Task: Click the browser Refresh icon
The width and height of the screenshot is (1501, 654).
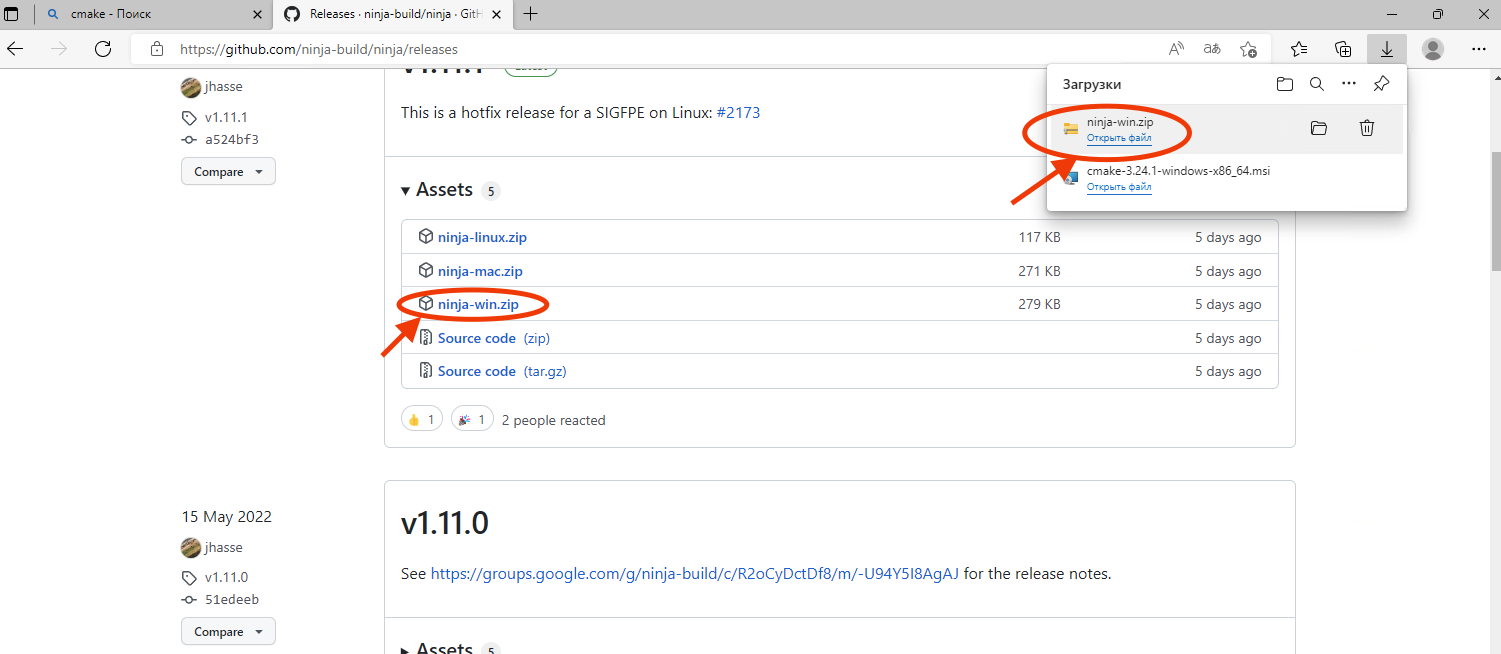Action: coord(102,49)
